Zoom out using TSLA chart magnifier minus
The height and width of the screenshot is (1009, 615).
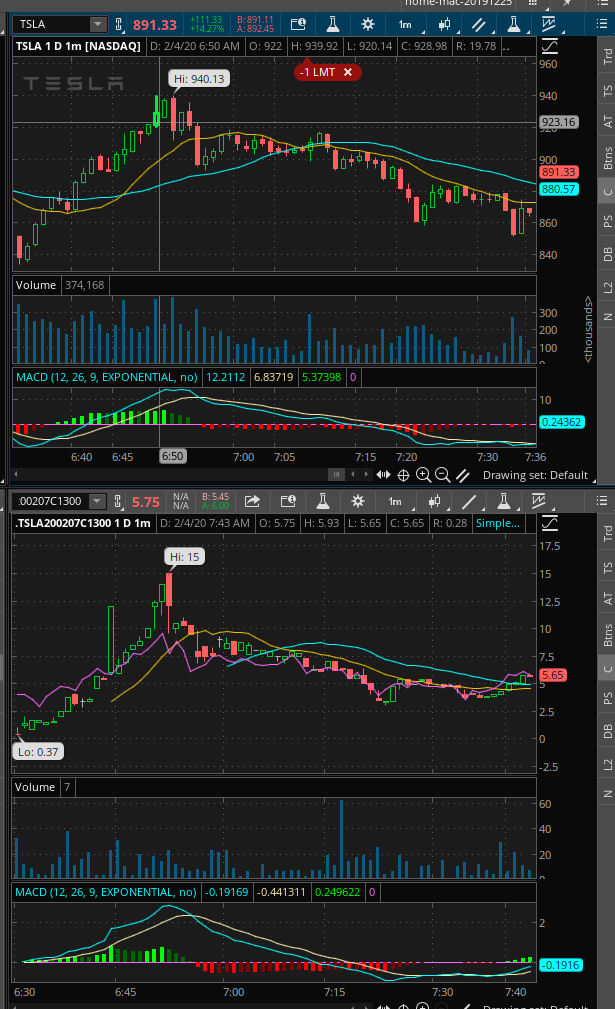click(443, 475)
